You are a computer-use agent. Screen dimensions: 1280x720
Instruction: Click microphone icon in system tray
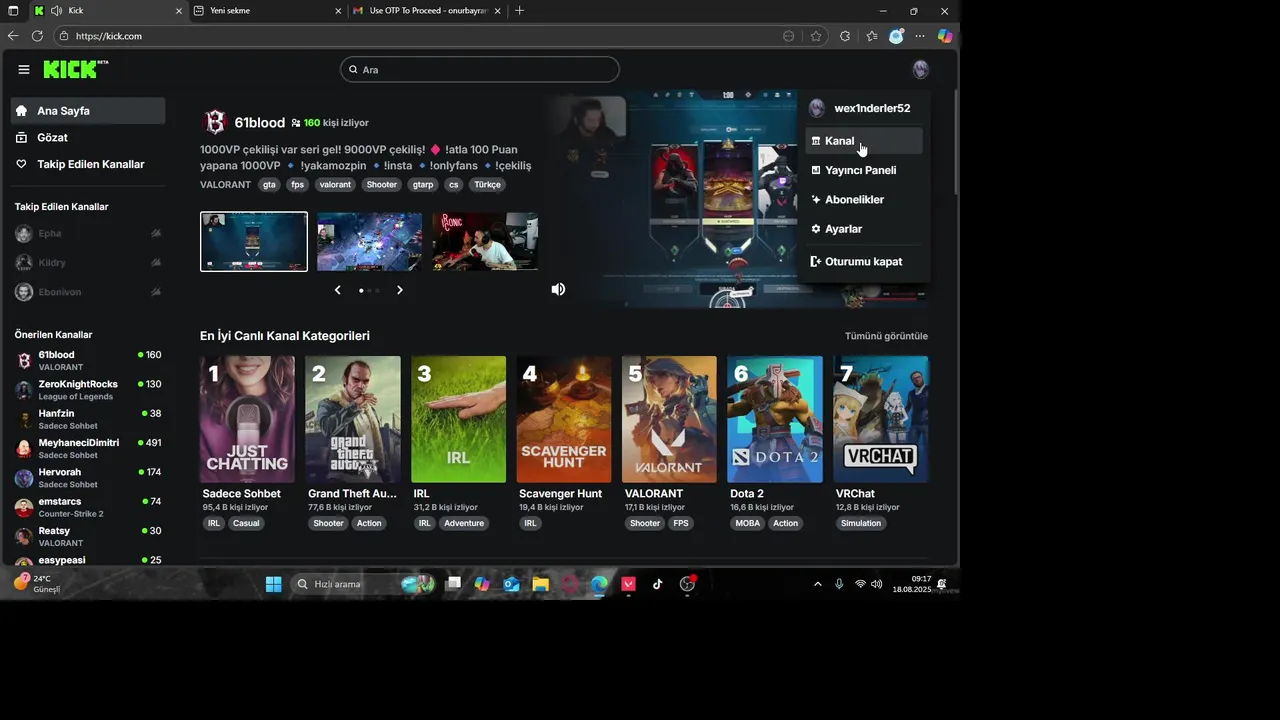coord(839,584)
